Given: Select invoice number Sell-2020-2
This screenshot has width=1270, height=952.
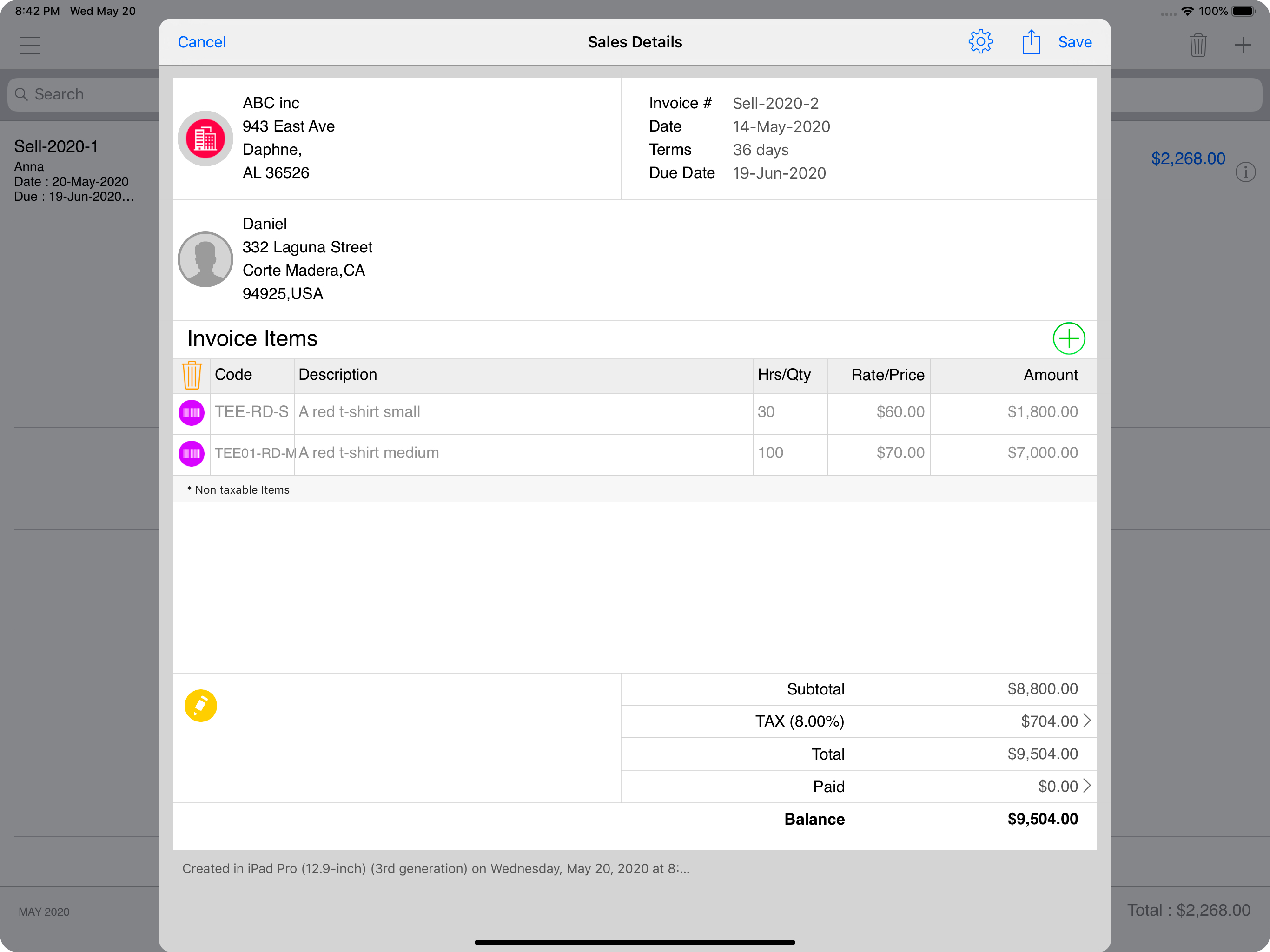Looking at the screenshot, I should 775,103.
